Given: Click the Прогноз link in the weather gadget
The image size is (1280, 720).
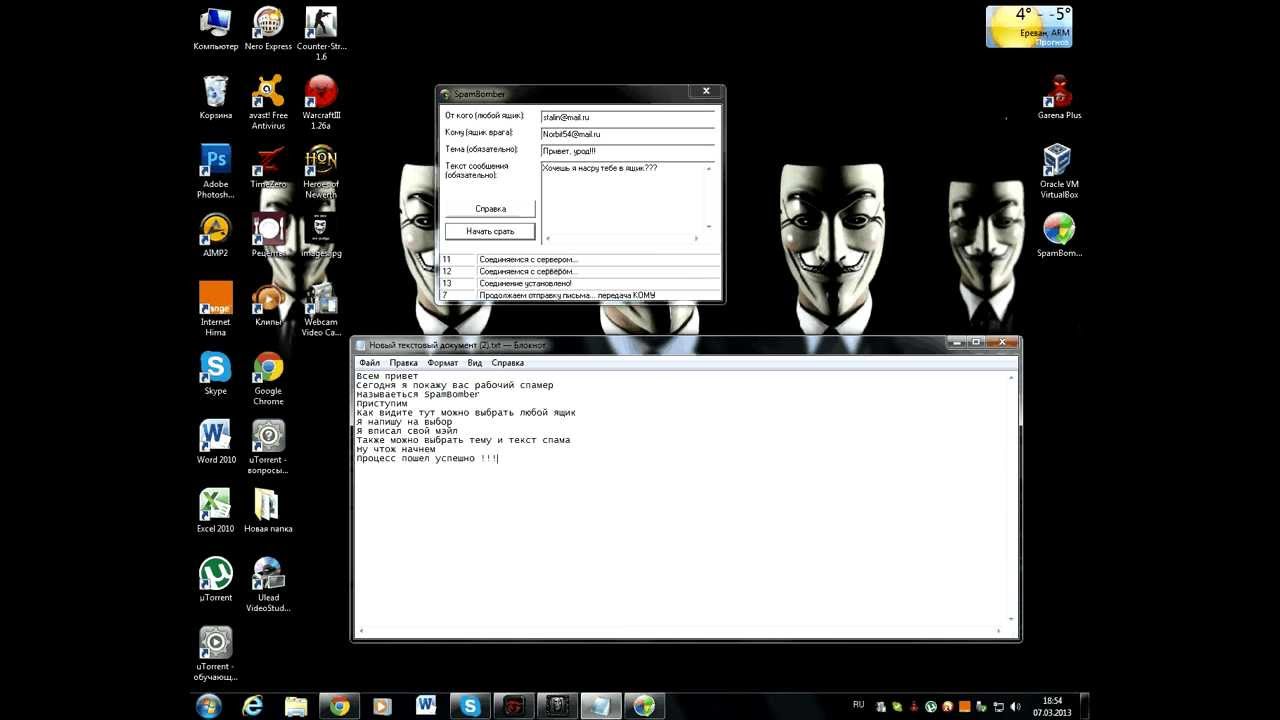Looking at the screenshot, I should point(1052,43).
